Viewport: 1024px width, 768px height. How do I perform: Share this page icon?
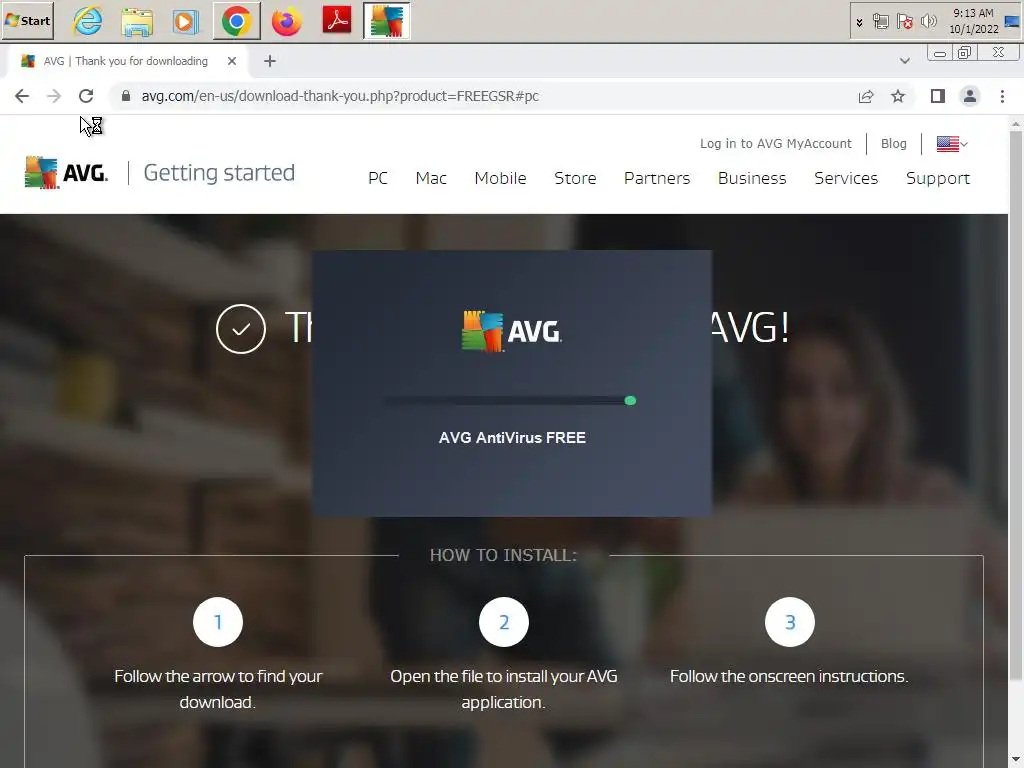click(x=866, y=96)
